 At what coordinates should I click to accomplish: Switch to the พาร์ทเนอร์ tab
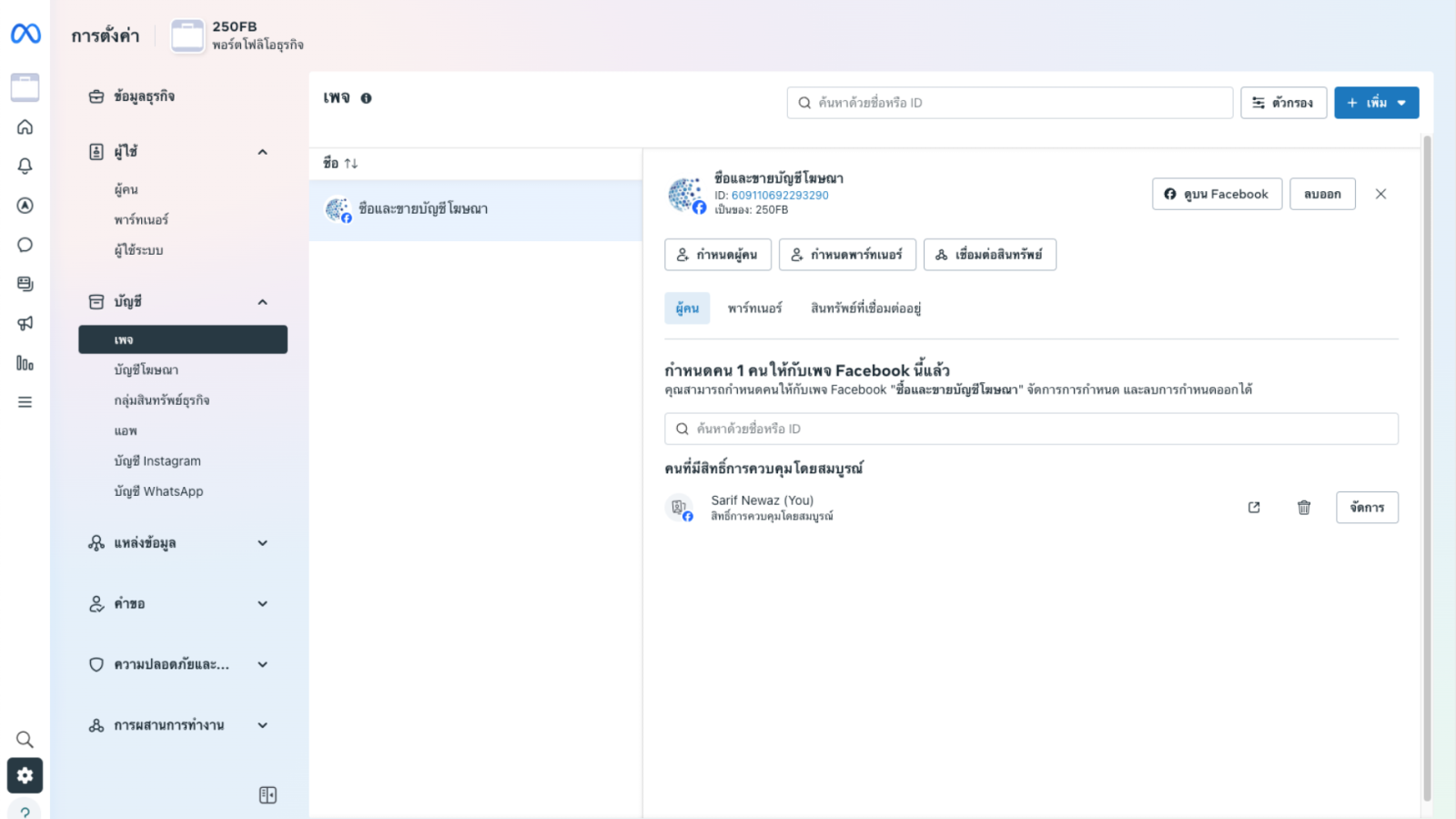[x=754, y=308]
